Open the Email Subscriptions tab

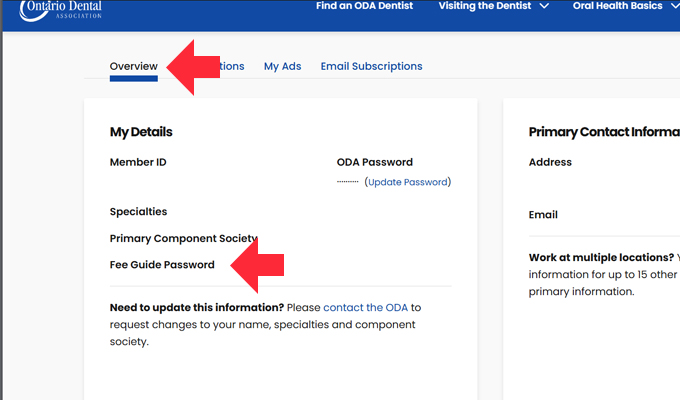click(x=371, y=67)
